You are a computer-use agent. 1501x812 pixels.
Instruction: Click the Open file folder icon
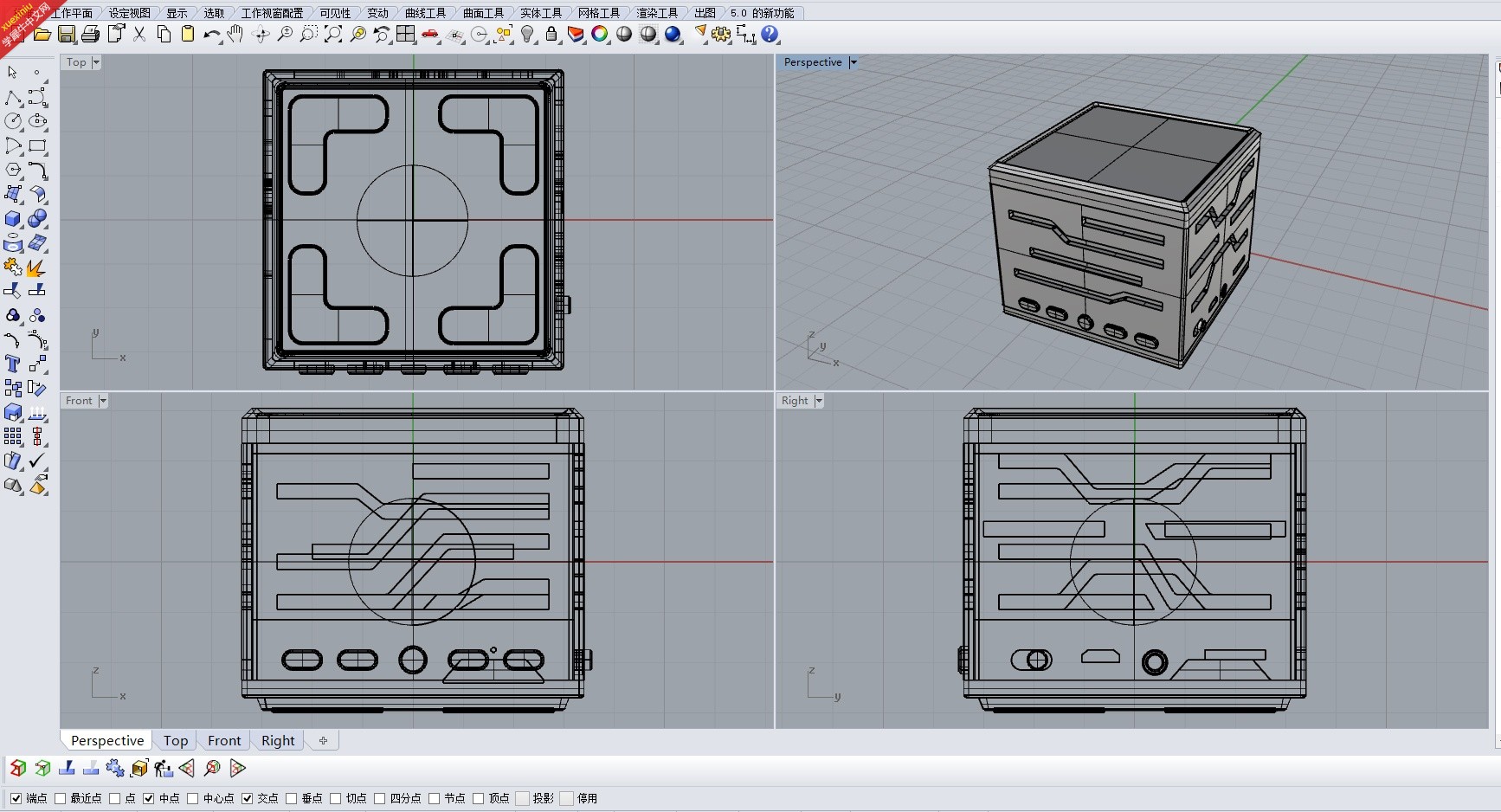42,35
